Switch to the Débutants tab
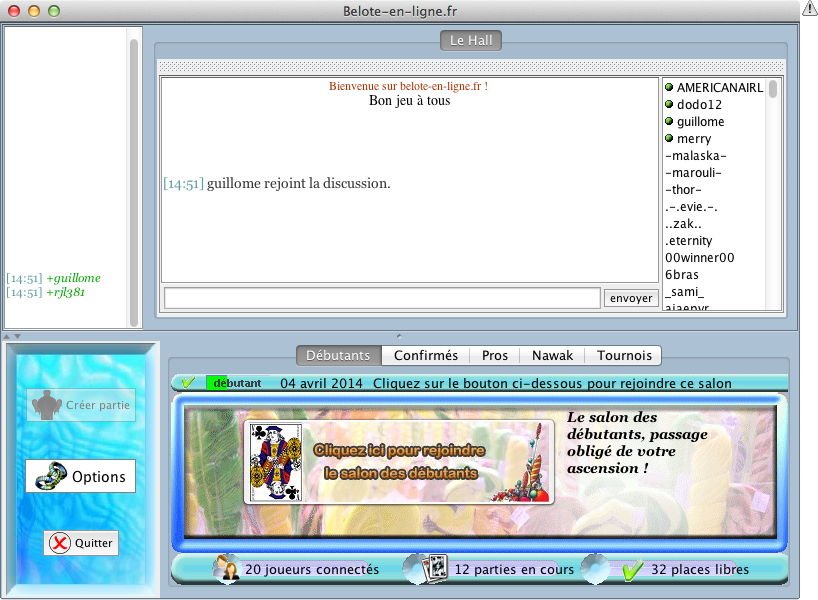 [339, 355]
